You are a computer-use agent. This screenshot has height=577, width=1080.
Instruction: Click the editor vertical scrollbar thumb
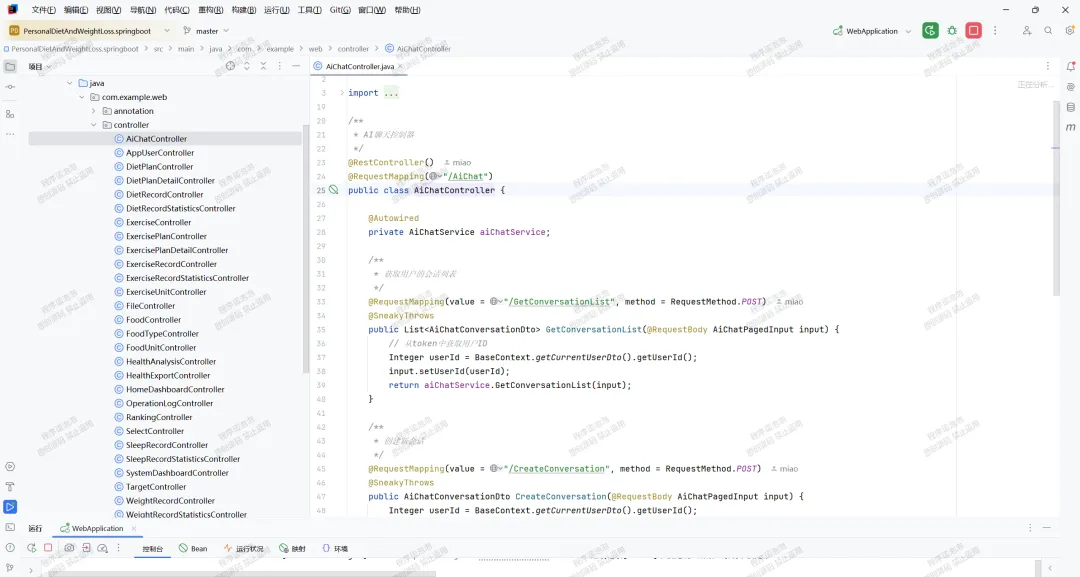tap(1056, 198)
